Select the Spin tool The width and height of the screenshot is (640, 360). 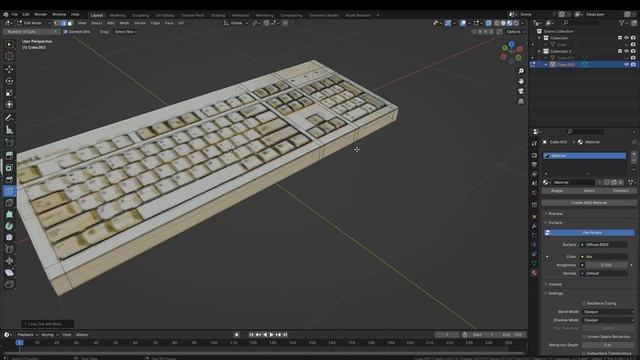click(9, 226)
